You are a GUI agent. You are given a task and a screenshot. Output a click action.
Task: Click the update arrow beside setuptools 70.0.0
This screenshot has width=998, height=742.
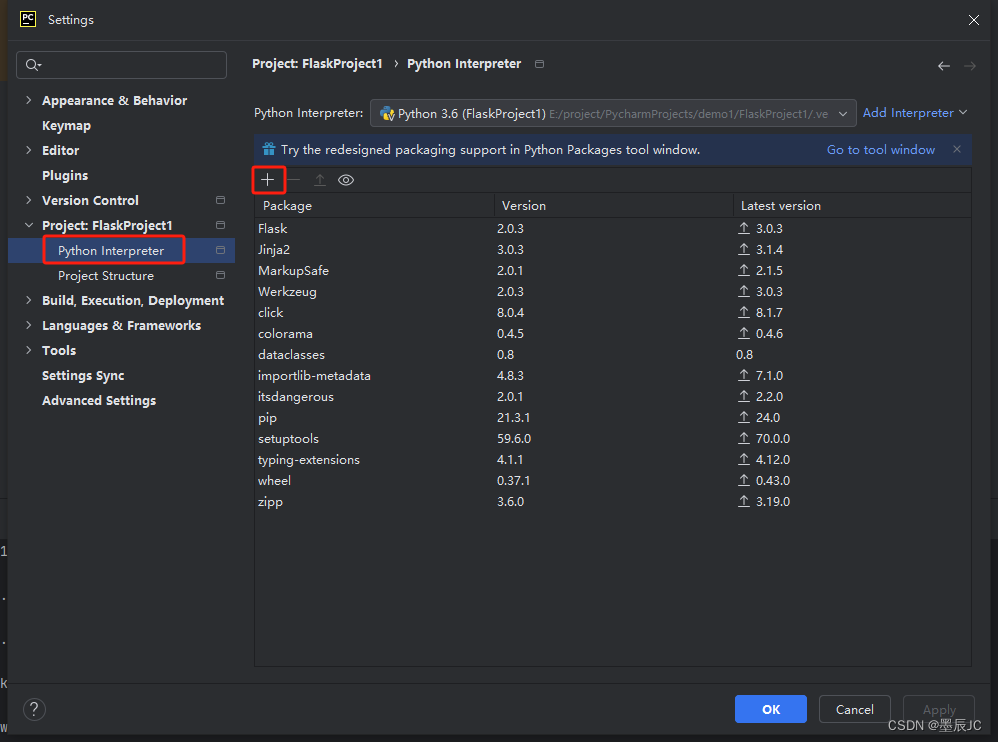pyautogui.click(x=743, y=438)
